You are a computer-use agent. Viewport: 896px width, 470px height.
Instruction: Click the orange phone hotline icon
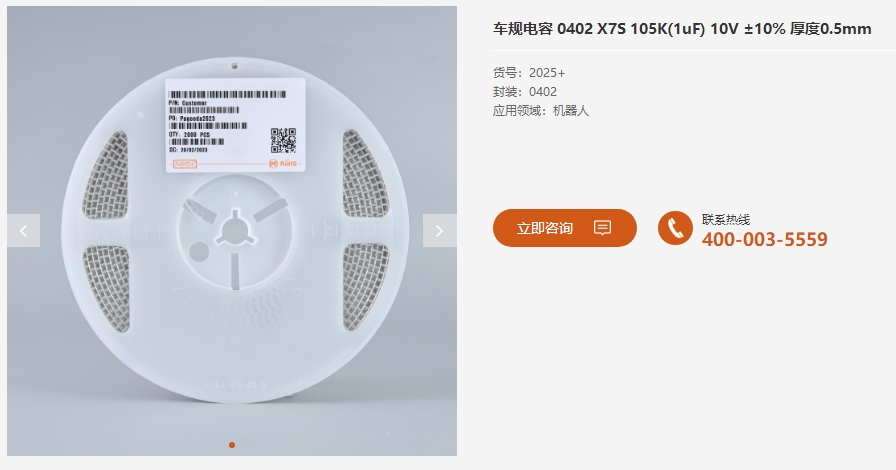pos(675,228)
